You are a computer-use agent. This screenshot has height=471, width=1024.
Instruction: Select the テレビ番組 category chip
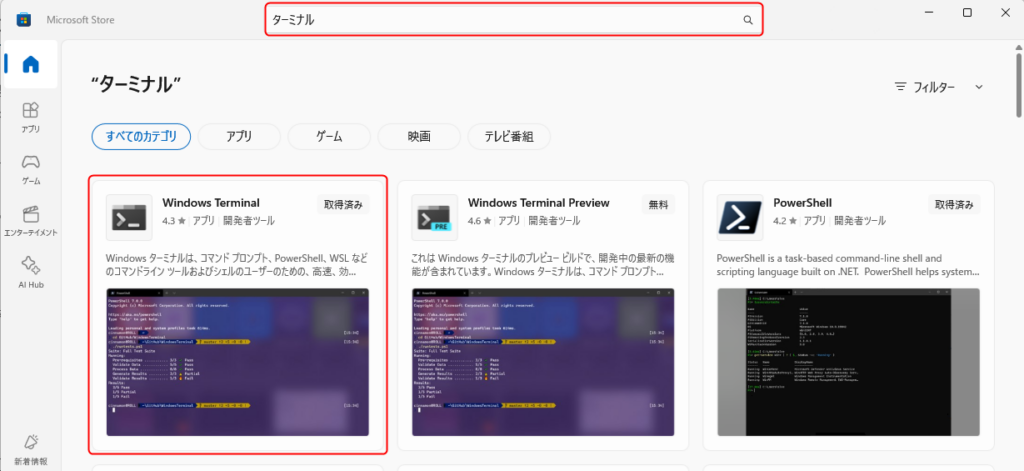pyautogui.click(x=509, y=137)
